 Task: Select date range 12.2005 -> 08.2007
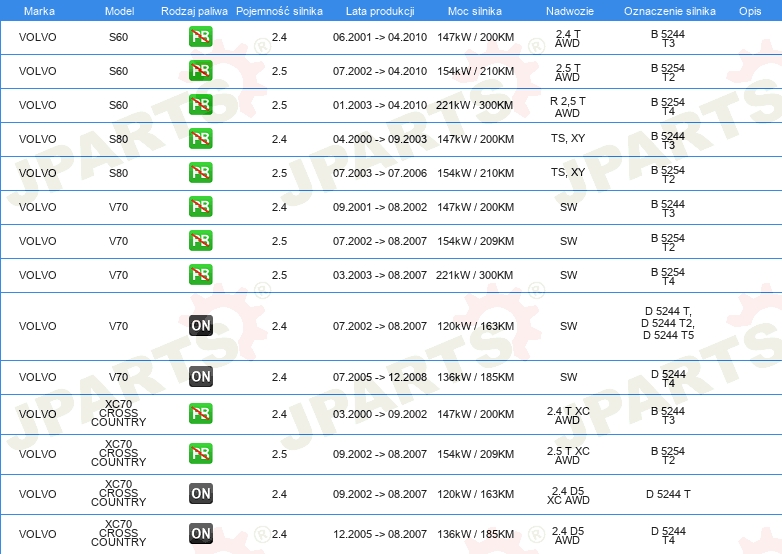(x=380, y=534)
